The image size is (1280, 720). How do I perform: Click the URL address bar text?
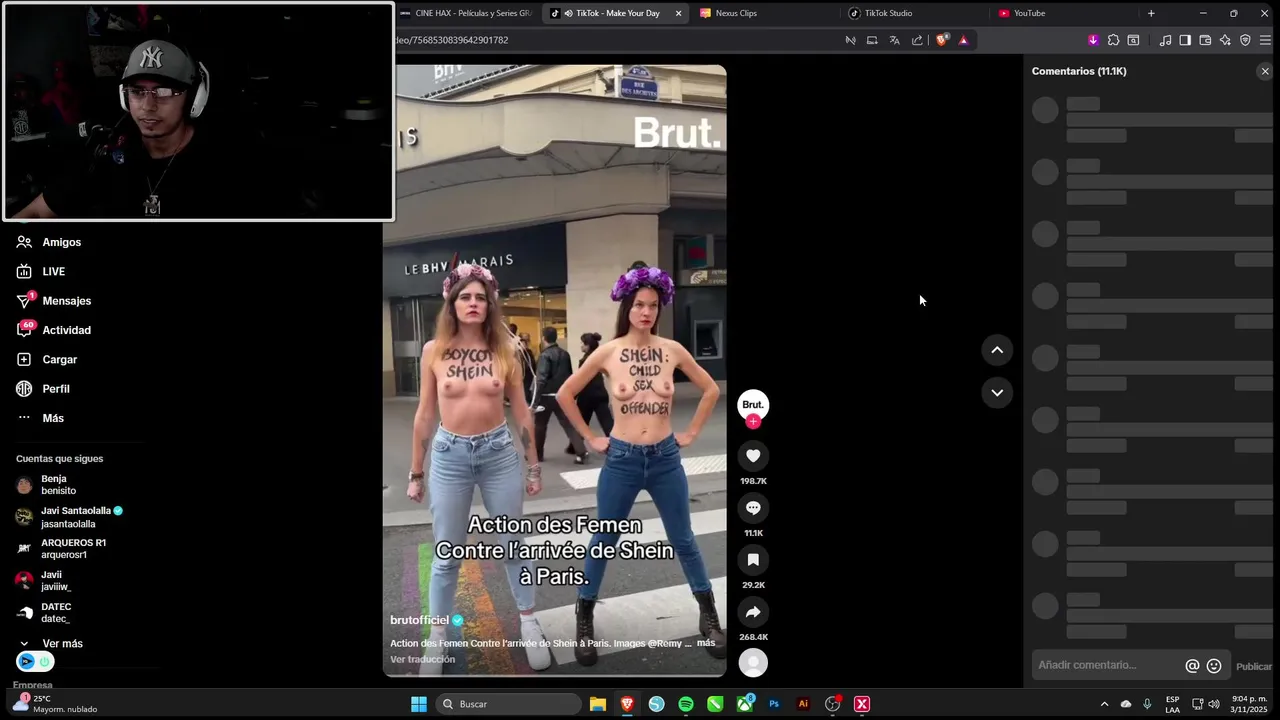pyautogui.click(x=453, y=40)
